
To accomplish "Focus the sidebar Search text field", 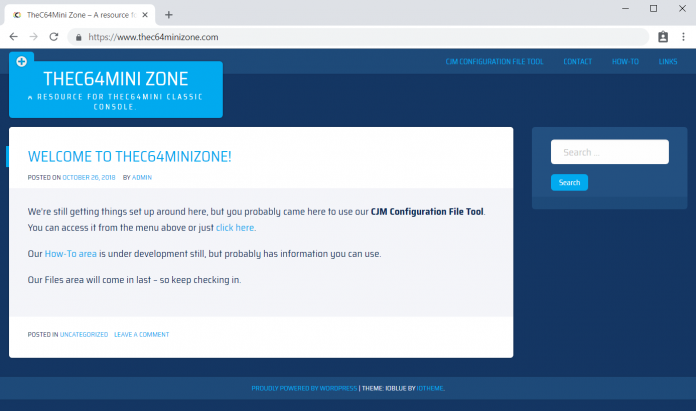I will [609, 152].
